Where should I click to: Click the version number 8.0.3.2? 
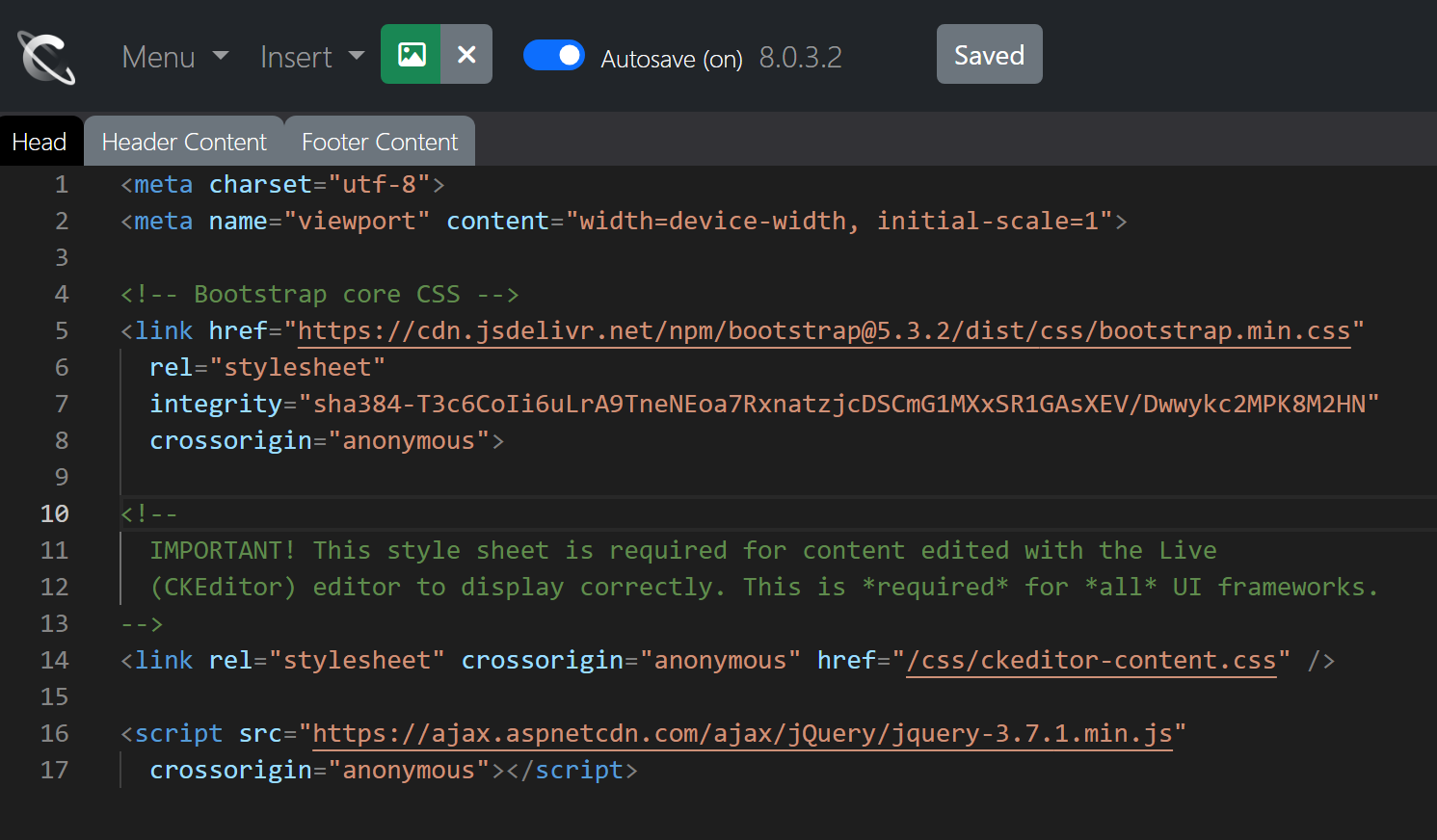[x=800, y=57]
